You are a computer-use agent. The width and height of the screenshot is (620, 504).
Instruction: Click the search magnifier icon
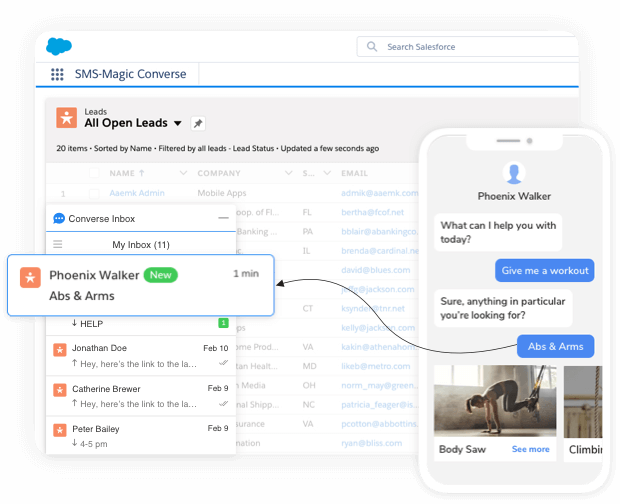click(372, 47)
